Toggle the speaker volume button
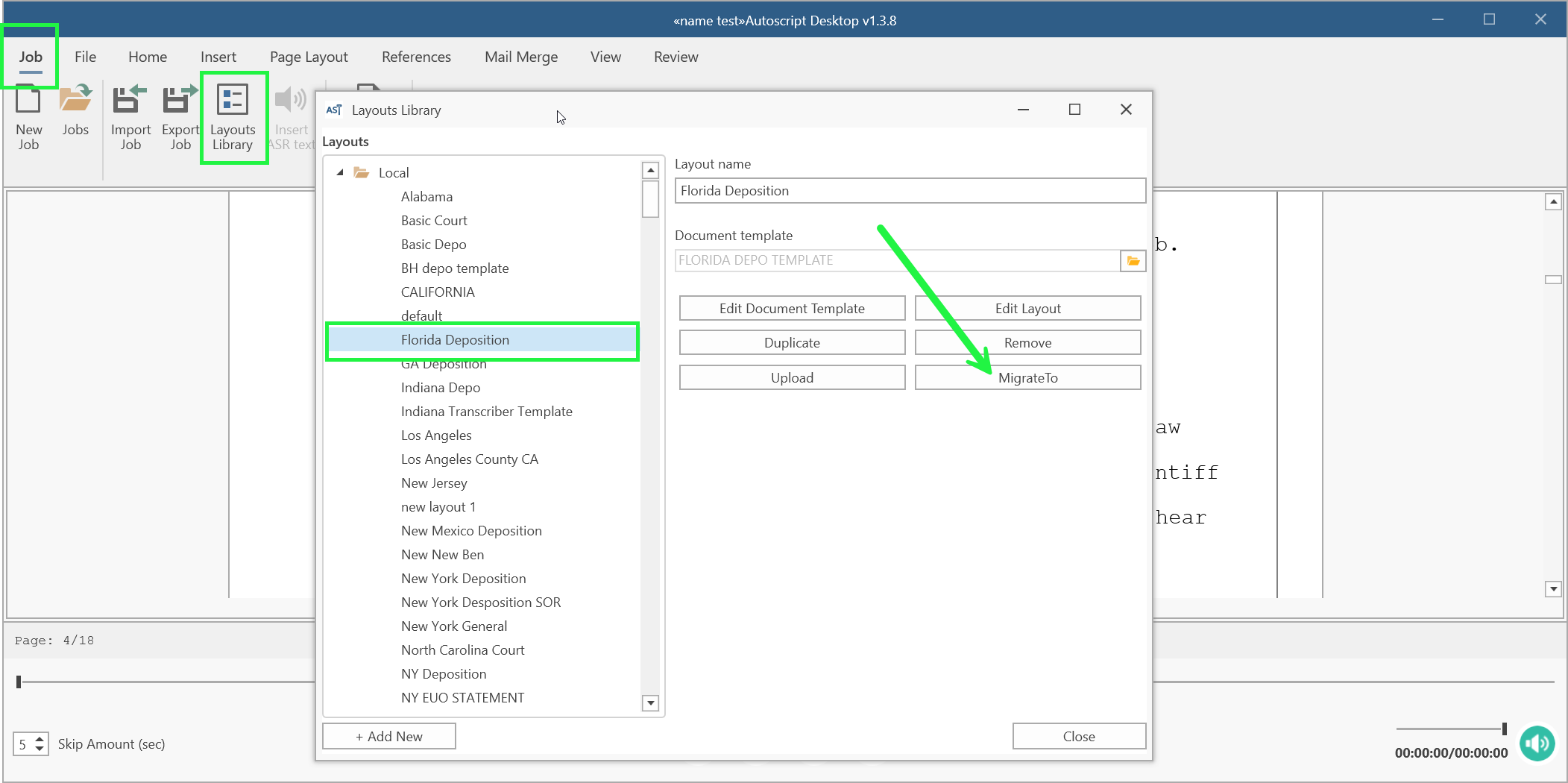This screenshot has height=783, width=1568. [1537, 743]
